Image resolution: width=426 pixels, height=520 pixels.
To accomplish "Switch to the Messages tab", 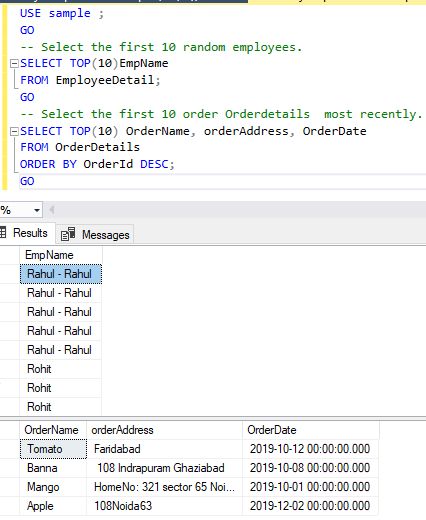I will (x=95, y=235).
